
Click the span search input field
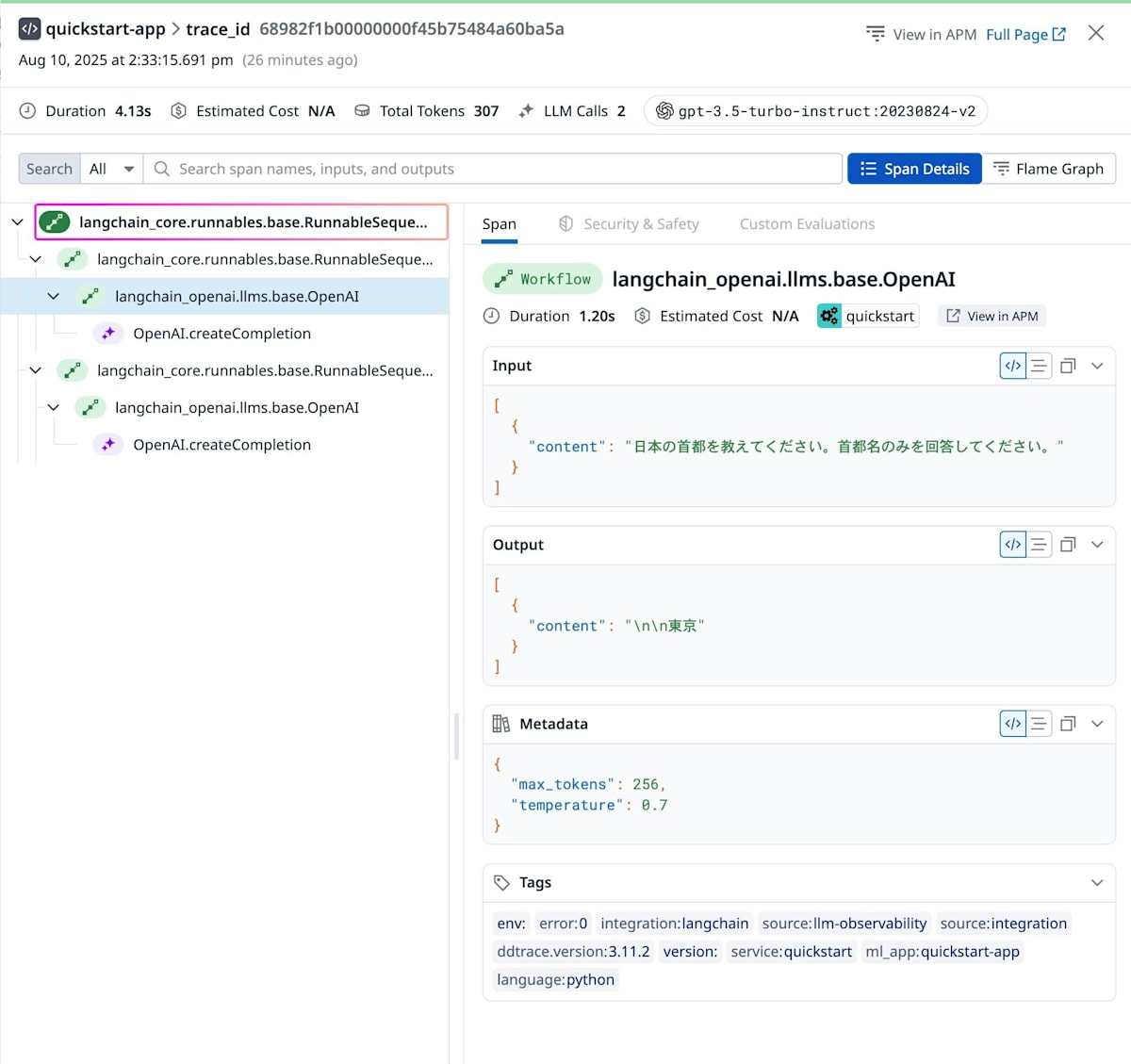coord(490,169)
